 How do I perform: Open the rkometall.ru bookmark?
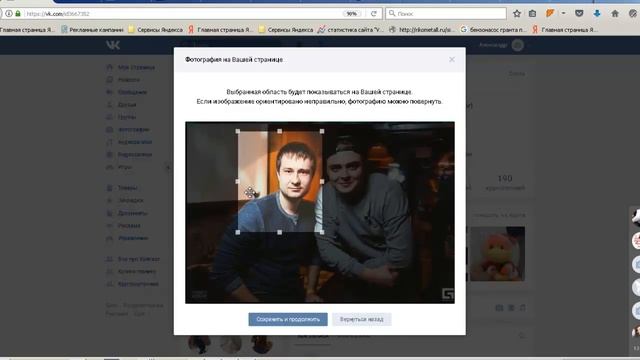[422, 29]
